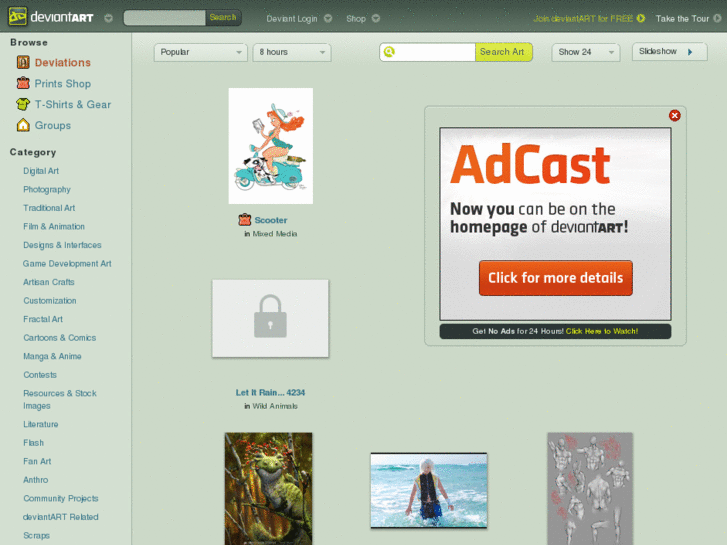
Task: Click the arrow icon after Join deviantART
Action: point(641,19)
